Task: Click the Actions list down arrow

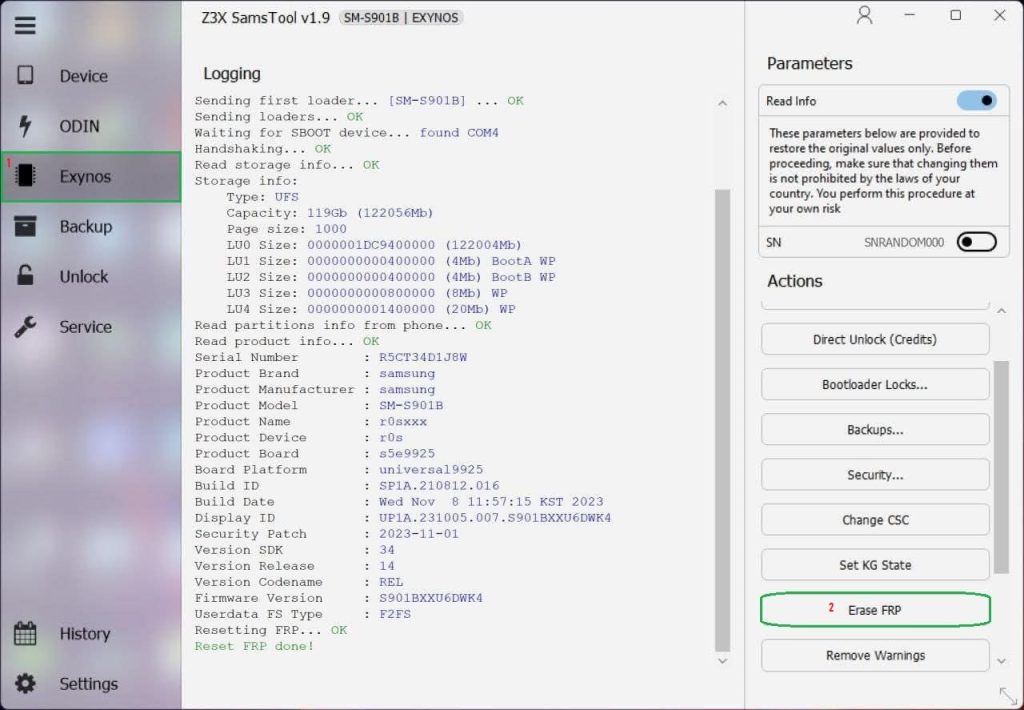Action: pyautogui.click(x=1002, y=661)
